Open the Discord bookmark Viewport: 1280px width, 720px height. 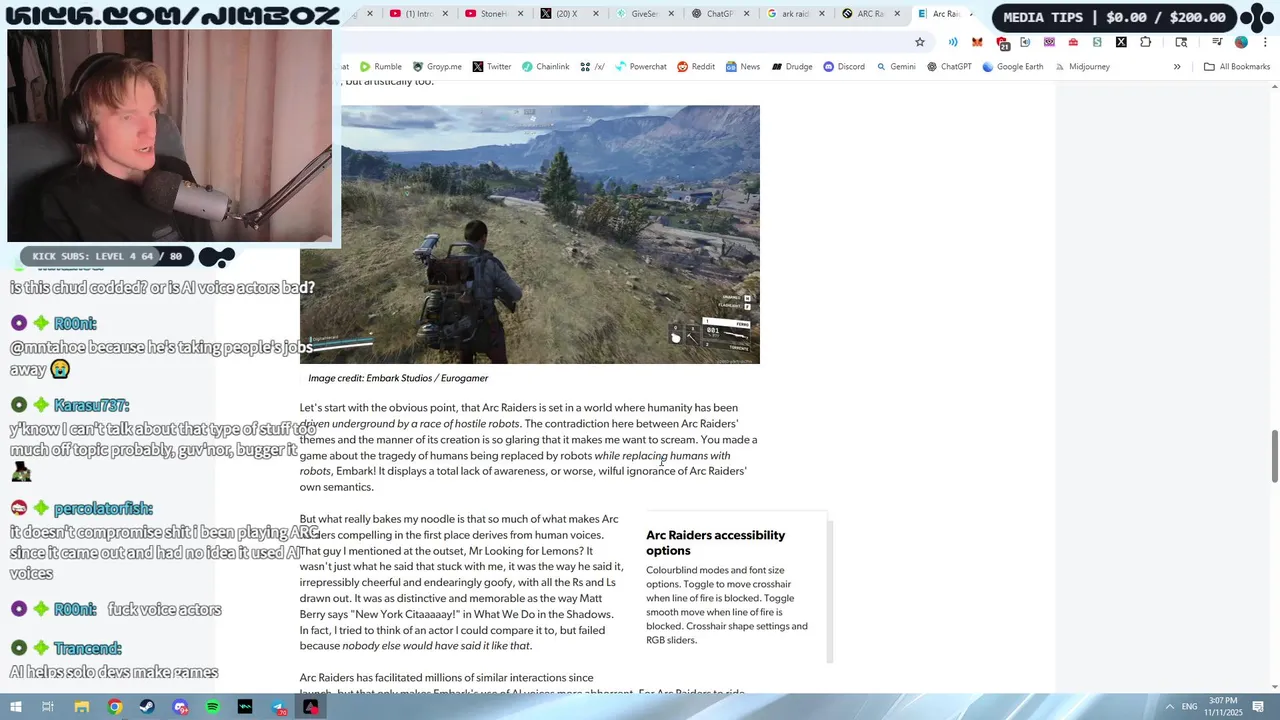coord(844,67)
